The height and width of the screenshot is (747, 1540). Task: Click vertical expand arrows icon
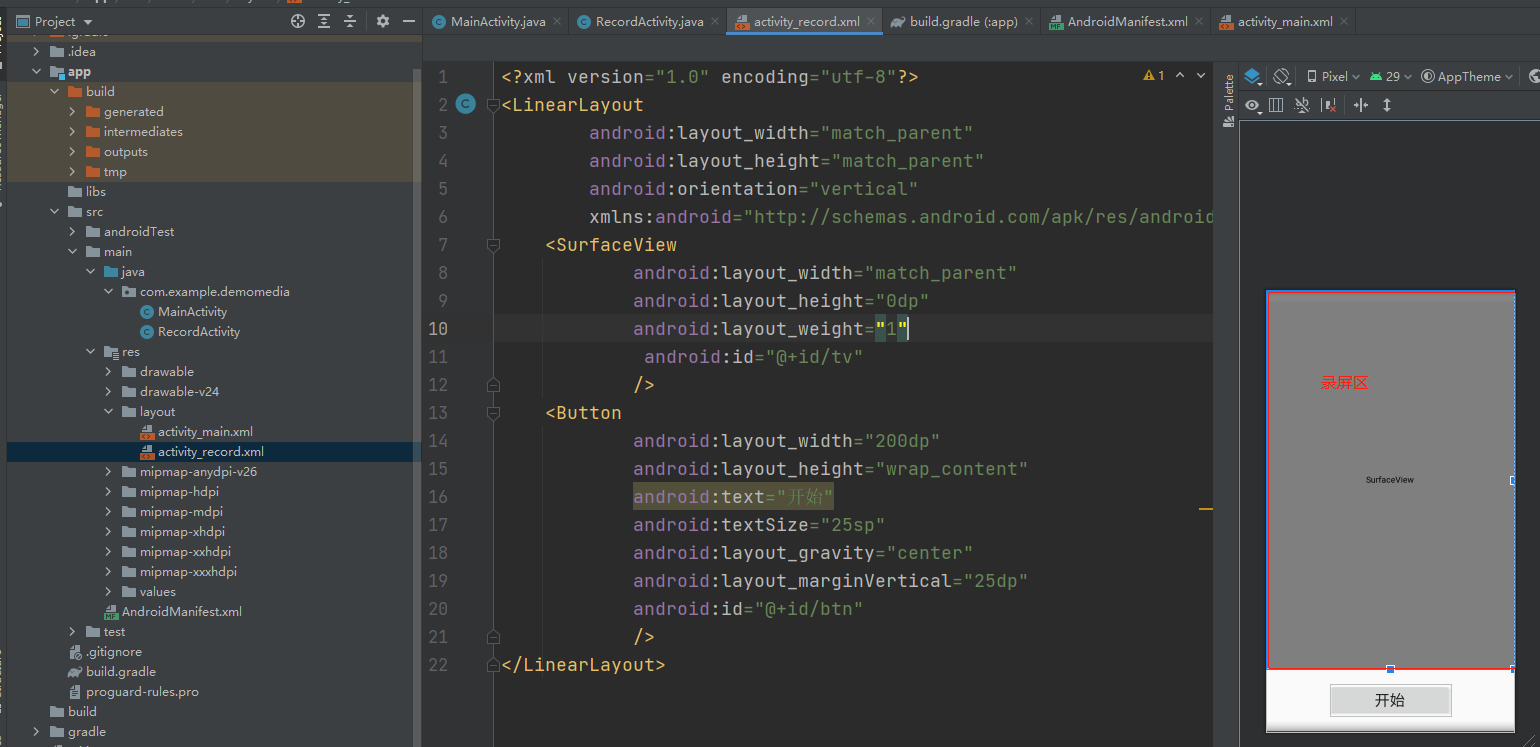click(1387, 105)
